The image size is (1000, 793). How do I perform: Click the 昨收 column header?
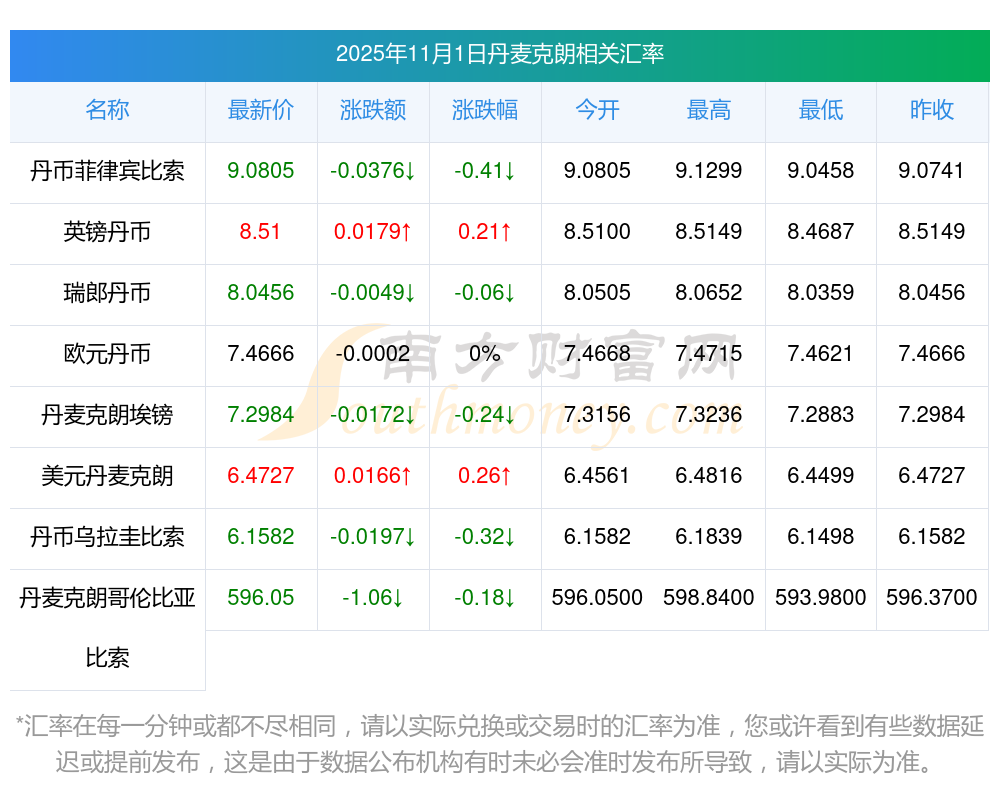coord(932,110)
